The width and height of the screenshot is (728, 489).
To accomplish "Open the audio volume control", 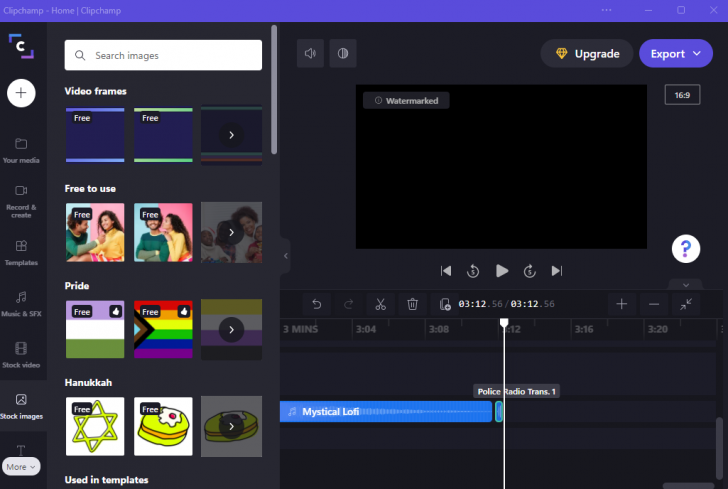I will 310,53.
